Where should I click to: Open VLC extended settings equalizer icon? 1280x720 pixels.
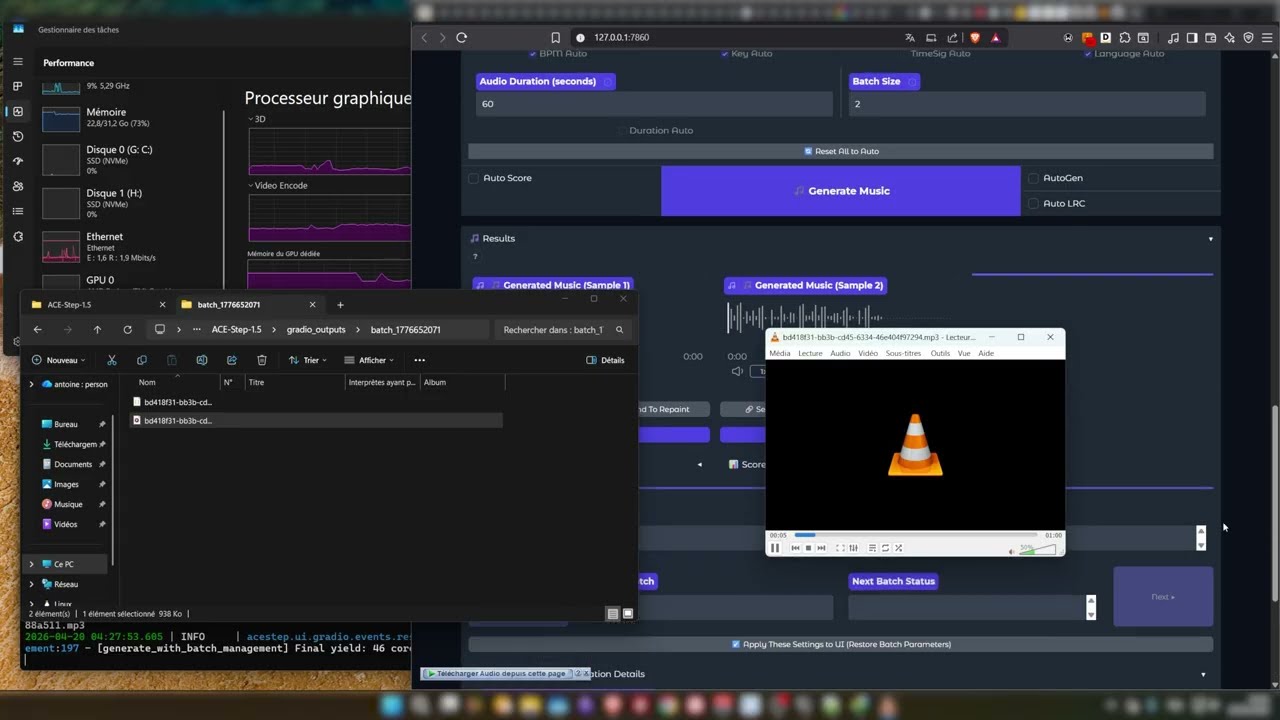(853, 548)
